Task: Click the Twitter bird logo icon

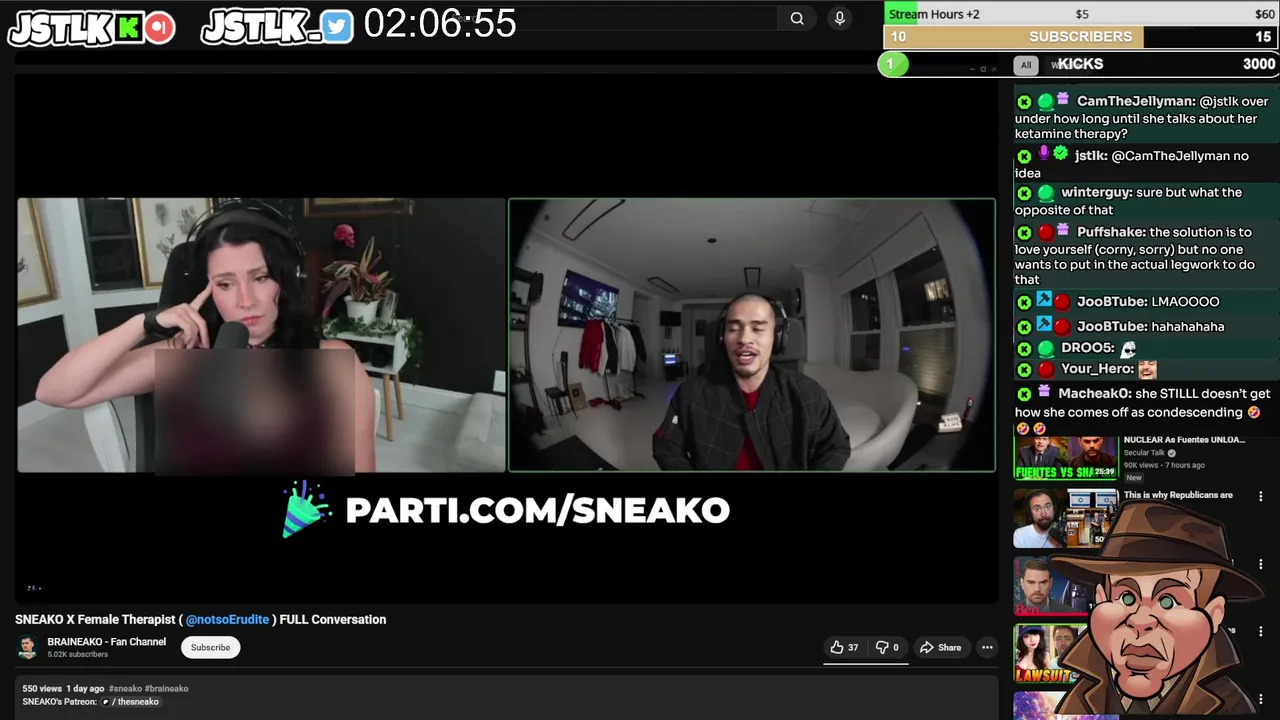Action: pyautogui.click(x=338, y=27)
